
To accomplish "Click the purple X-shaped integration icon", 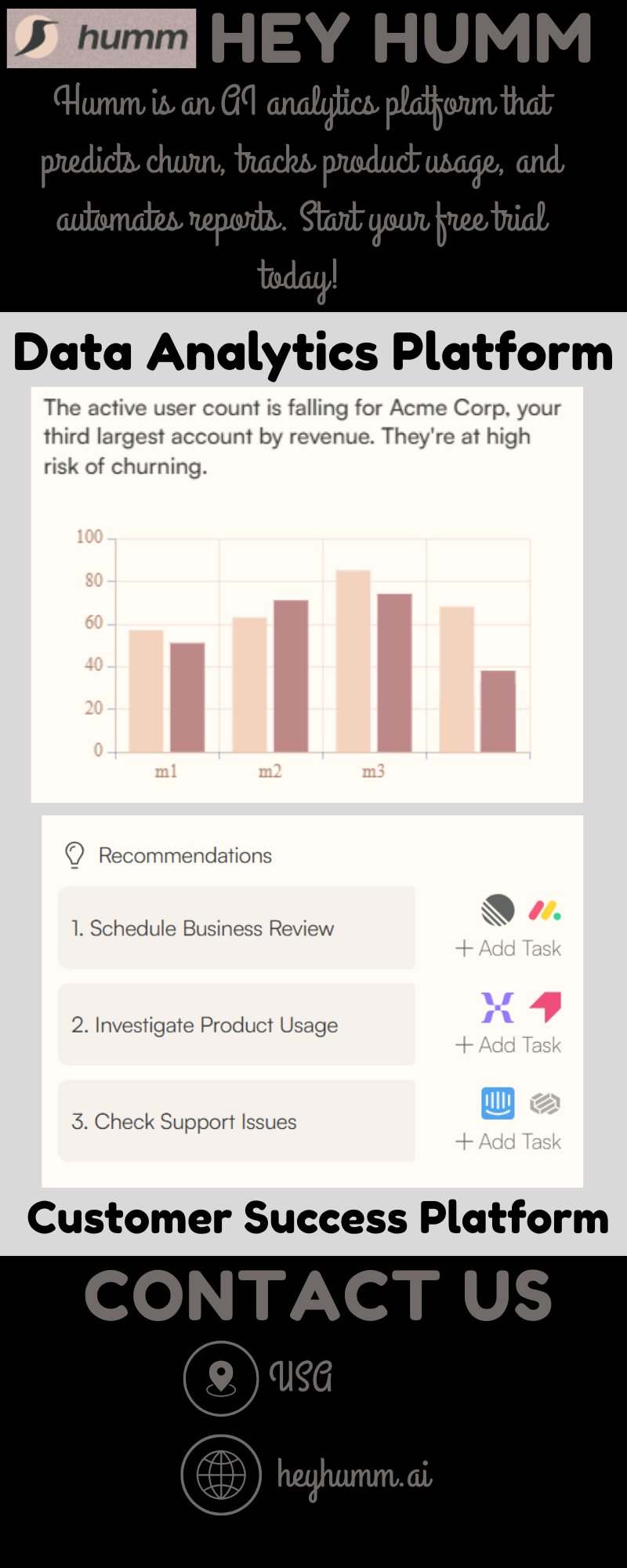I will [498, 1007].
